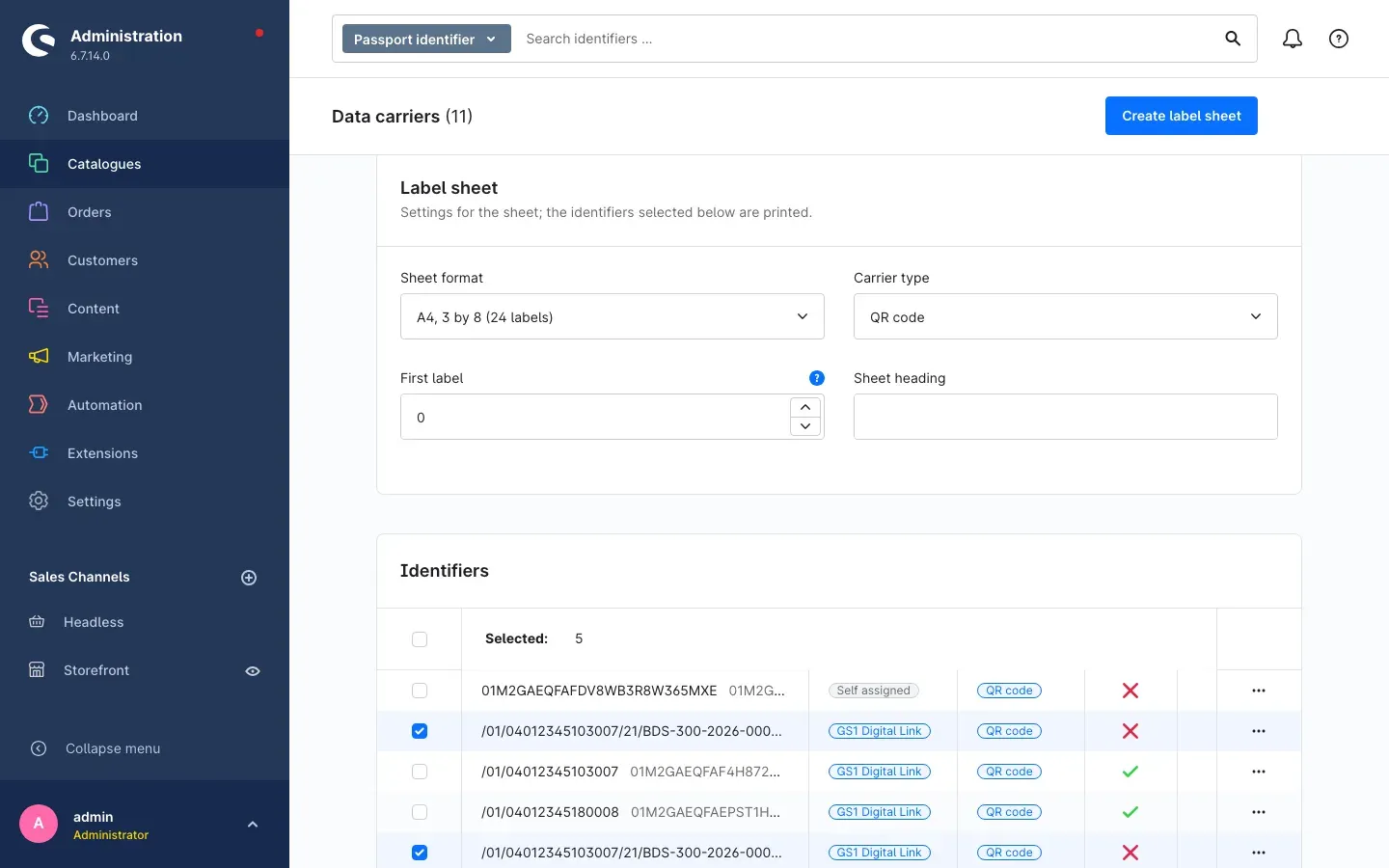
Task: Open the Carrier type dropdown
Action: coord(1066,316)
